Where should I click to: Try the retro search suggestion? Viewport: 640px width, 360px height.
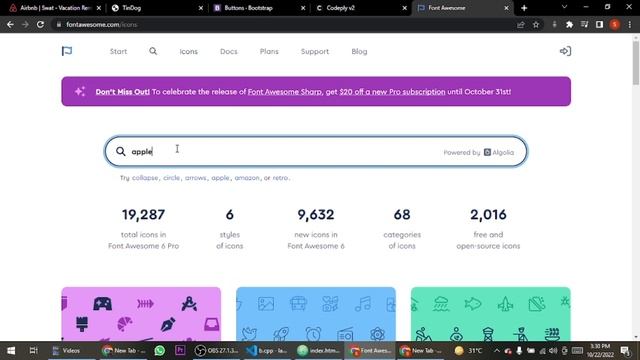pos(280,178)
